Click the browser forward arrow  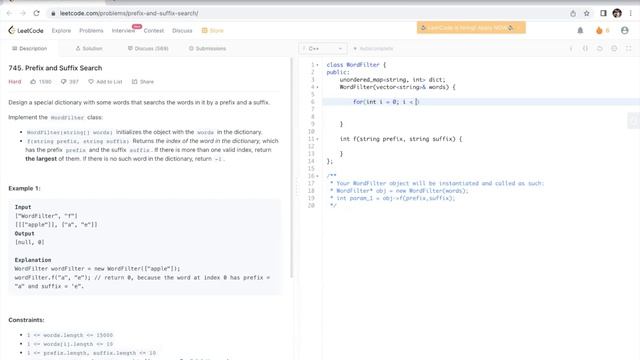point(23,13)
